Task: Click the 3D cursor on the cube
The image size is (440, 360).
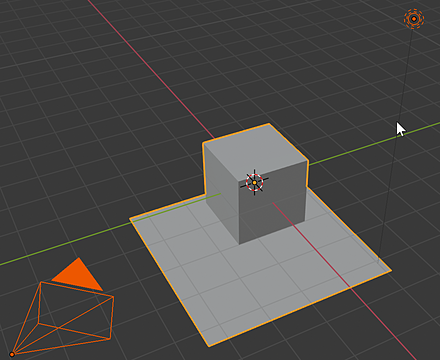Action: point(255,182)
